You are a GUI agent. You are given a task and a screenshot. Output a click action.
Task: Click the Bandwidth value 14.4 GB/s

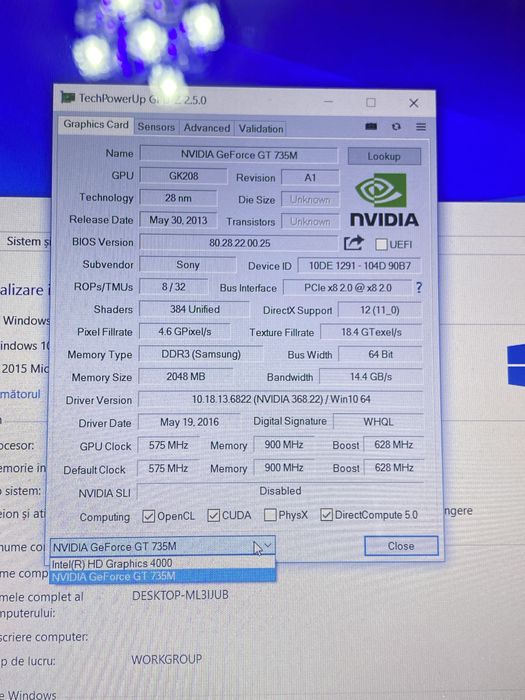pyautogui.click(x=371, y=376)
